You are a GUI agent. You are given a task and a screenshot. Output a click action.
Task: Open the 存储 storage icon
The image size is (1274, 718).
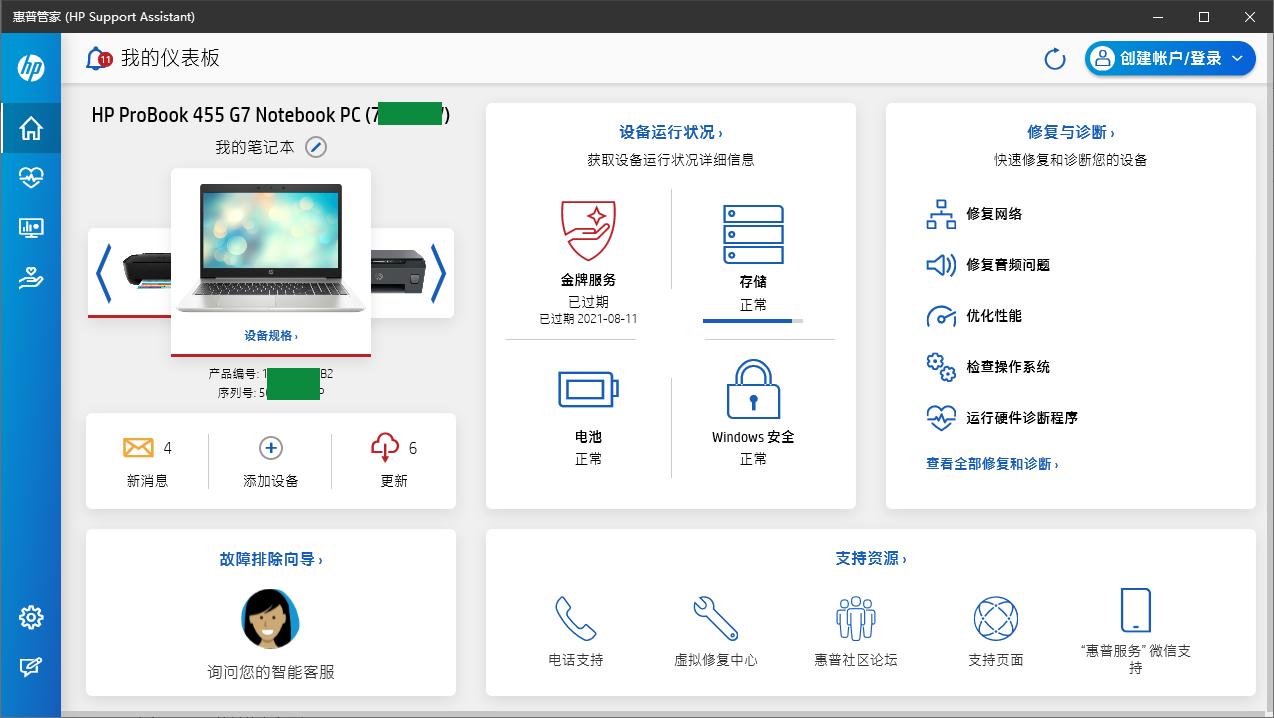pyautogui.click(x=753, y=234)
